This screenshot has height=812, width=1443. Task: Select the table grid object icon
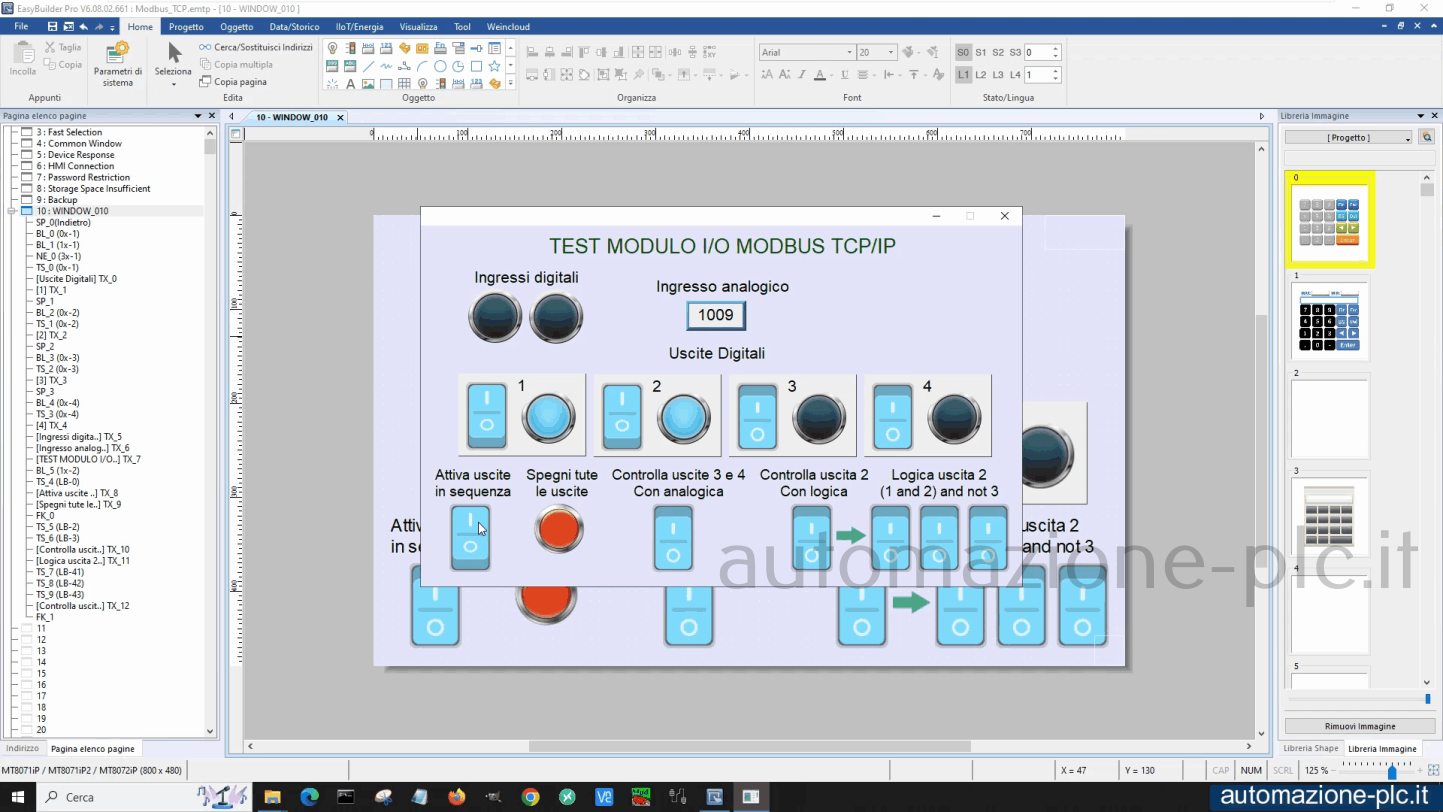404,84
